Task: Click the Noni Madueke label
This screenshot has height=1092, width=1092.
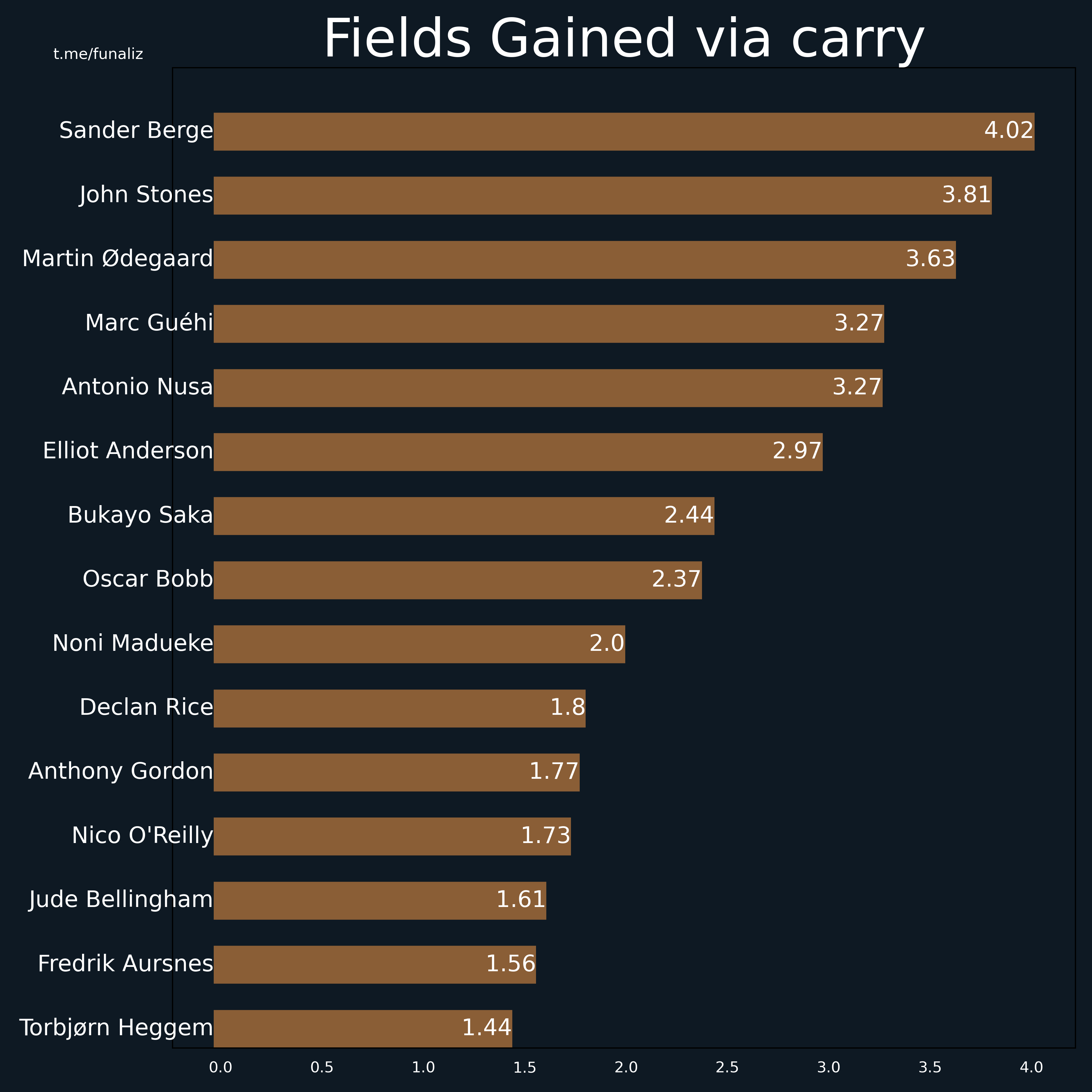Action: [133, 643]
